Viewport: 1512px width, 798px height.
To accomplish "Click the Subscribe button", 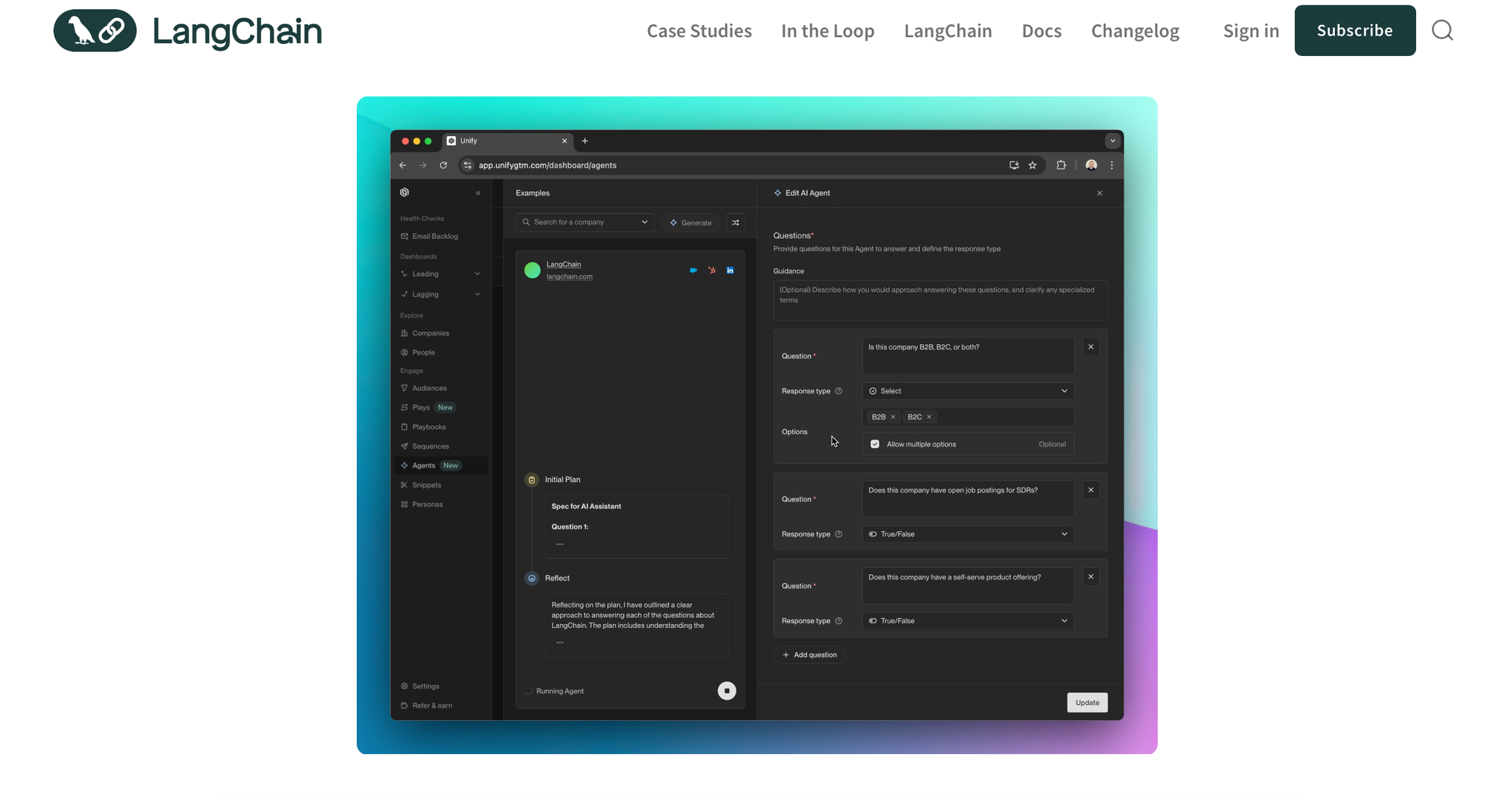I will [1355, 30].
